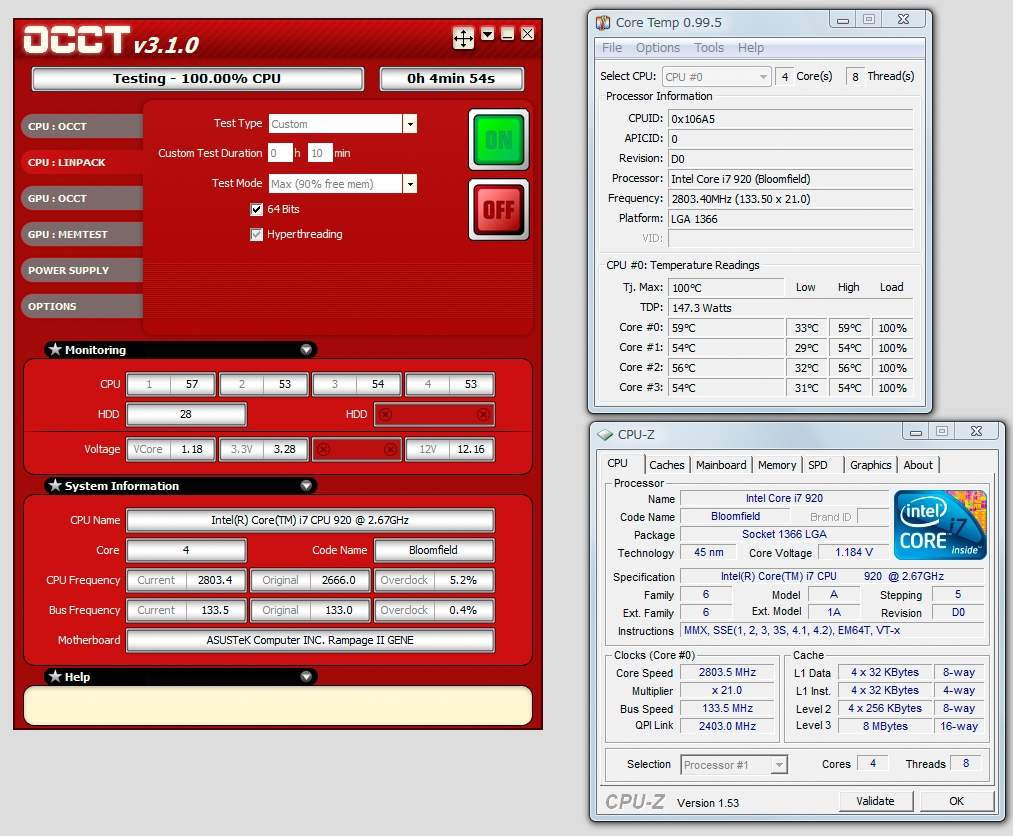Switch to the Memory tab in CPU-Z
Screen dimensions: 1013x836
coord(777,465)
